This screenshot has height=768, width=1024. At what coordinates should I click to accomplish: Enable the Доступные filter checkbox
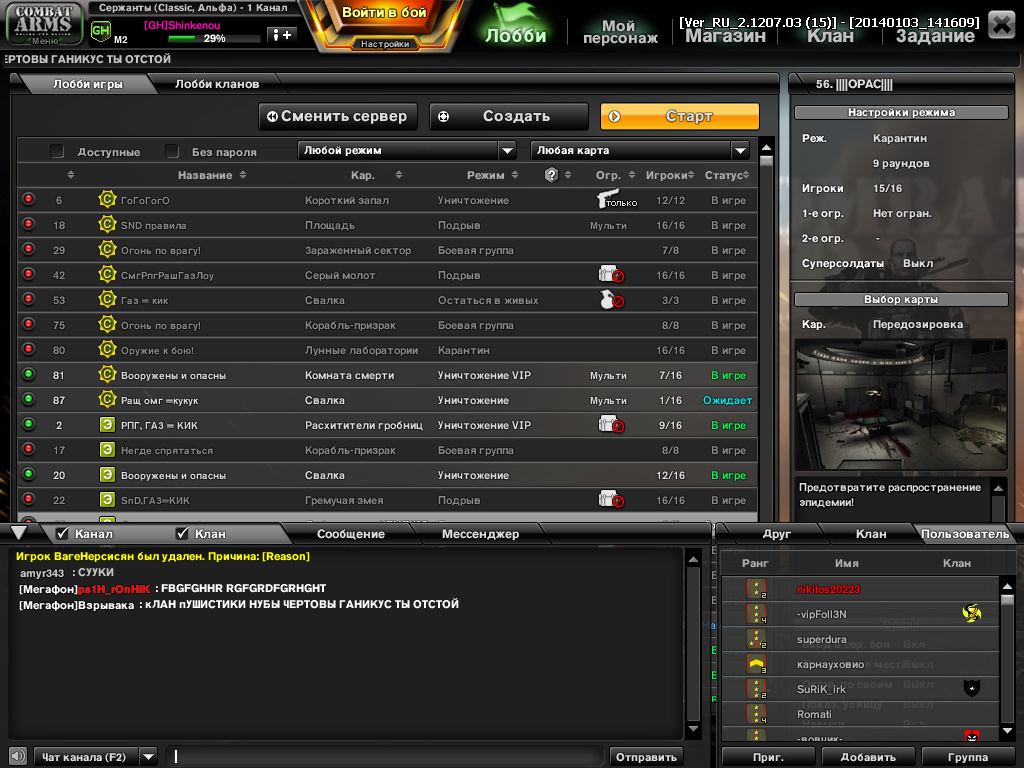(x=57, y=152)
